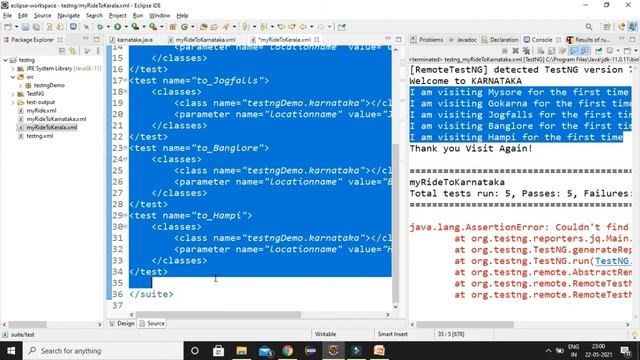Click the Debug bug icon in toolbar
The width and height of the screenshot is (640, 360).
tap(100, 27)
